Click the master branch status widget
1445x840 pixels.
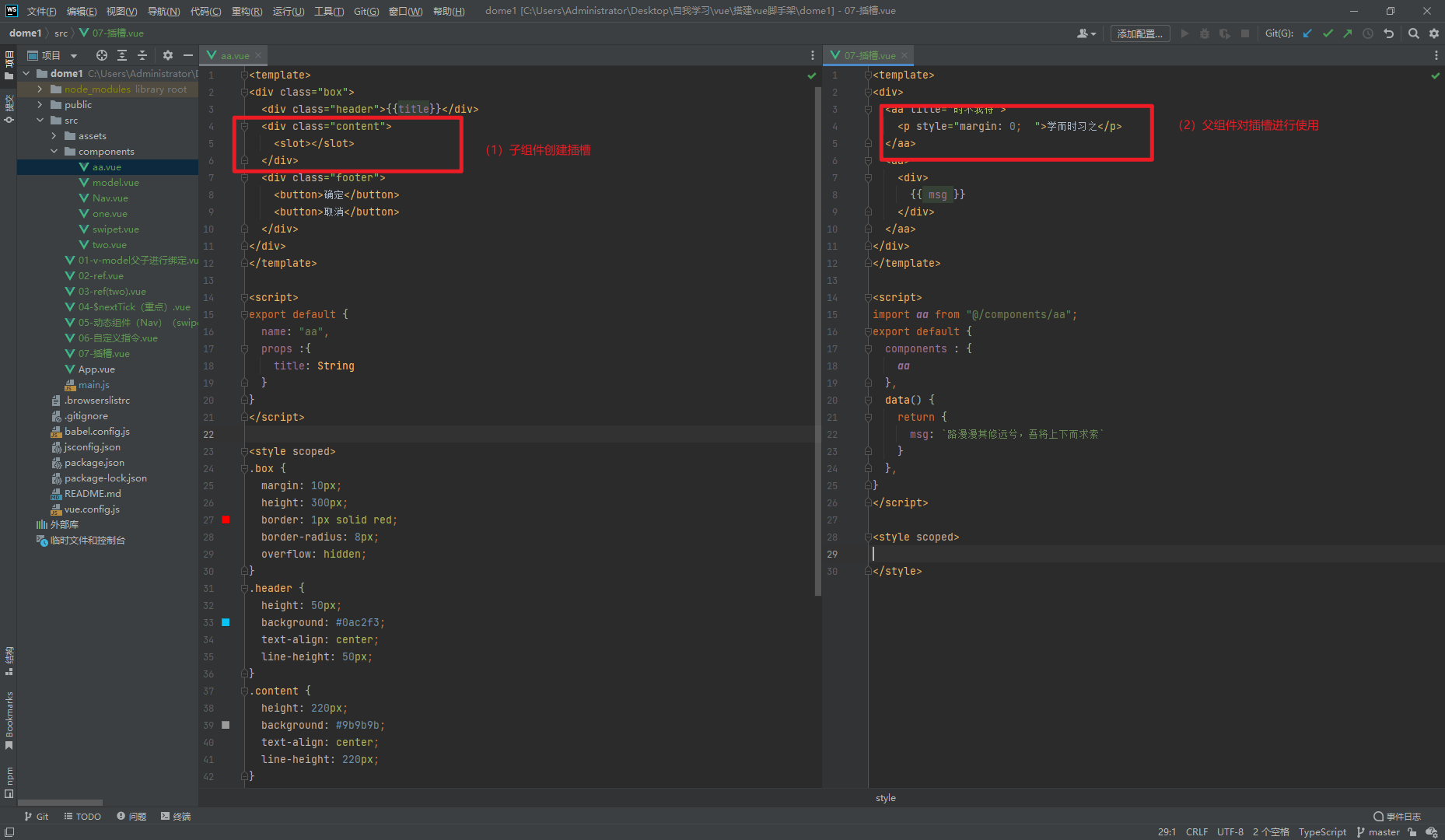(x=1378, y=832)
